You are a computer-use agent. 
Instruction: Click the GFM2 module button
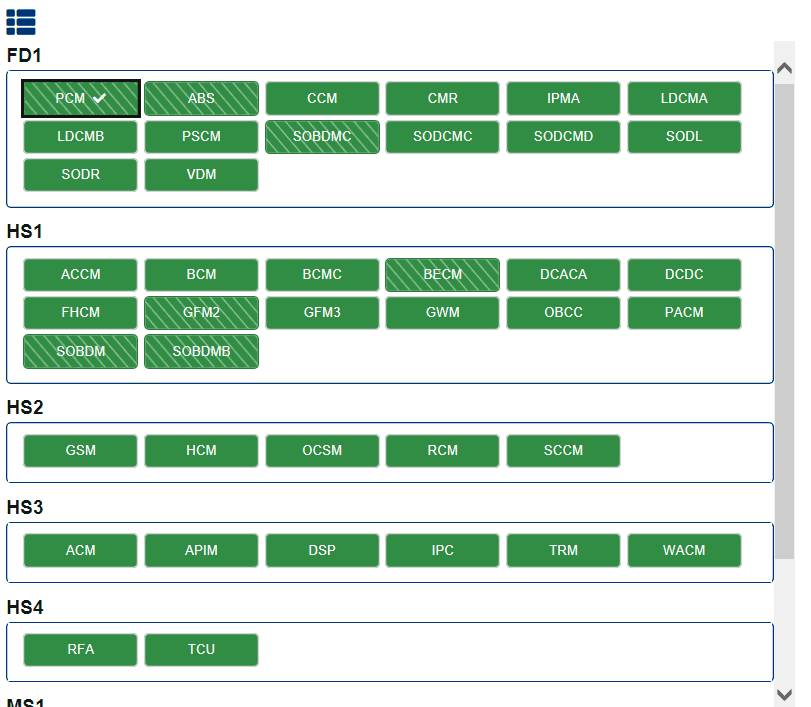point(201,312)
